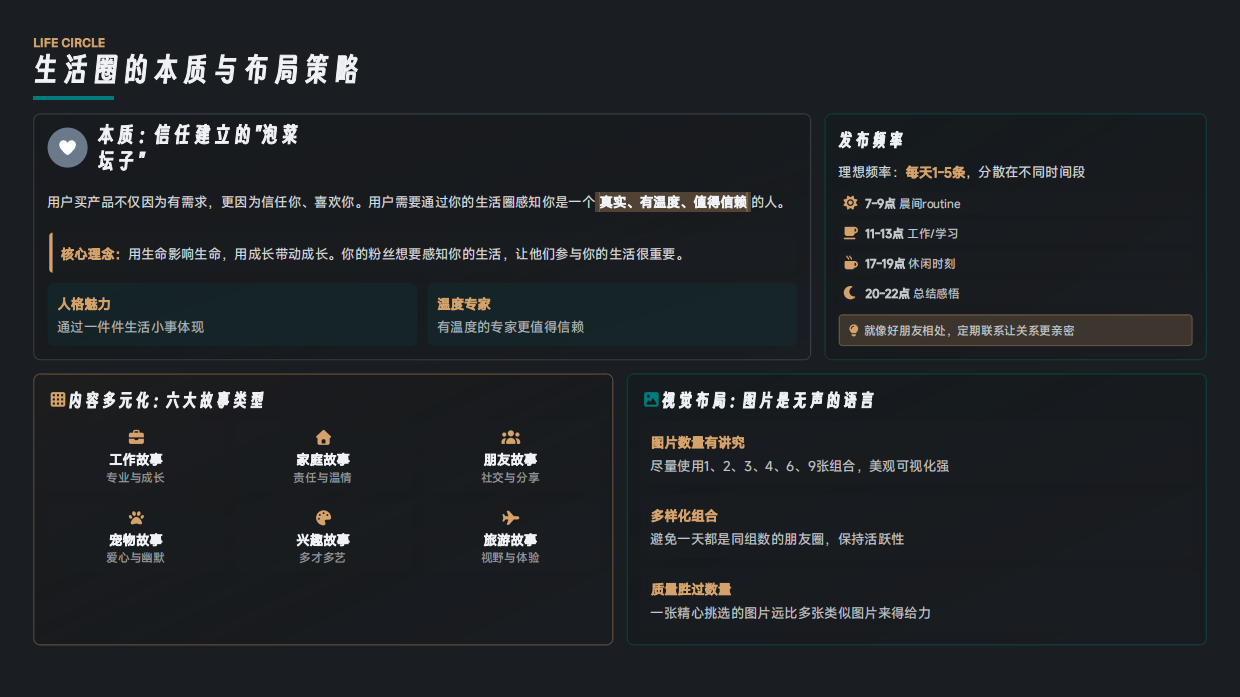The image size is (1240, 697).
Task: Click the title 生活圈的本质与布局策略
Action: pyautogui.click(x=196, y=70)
